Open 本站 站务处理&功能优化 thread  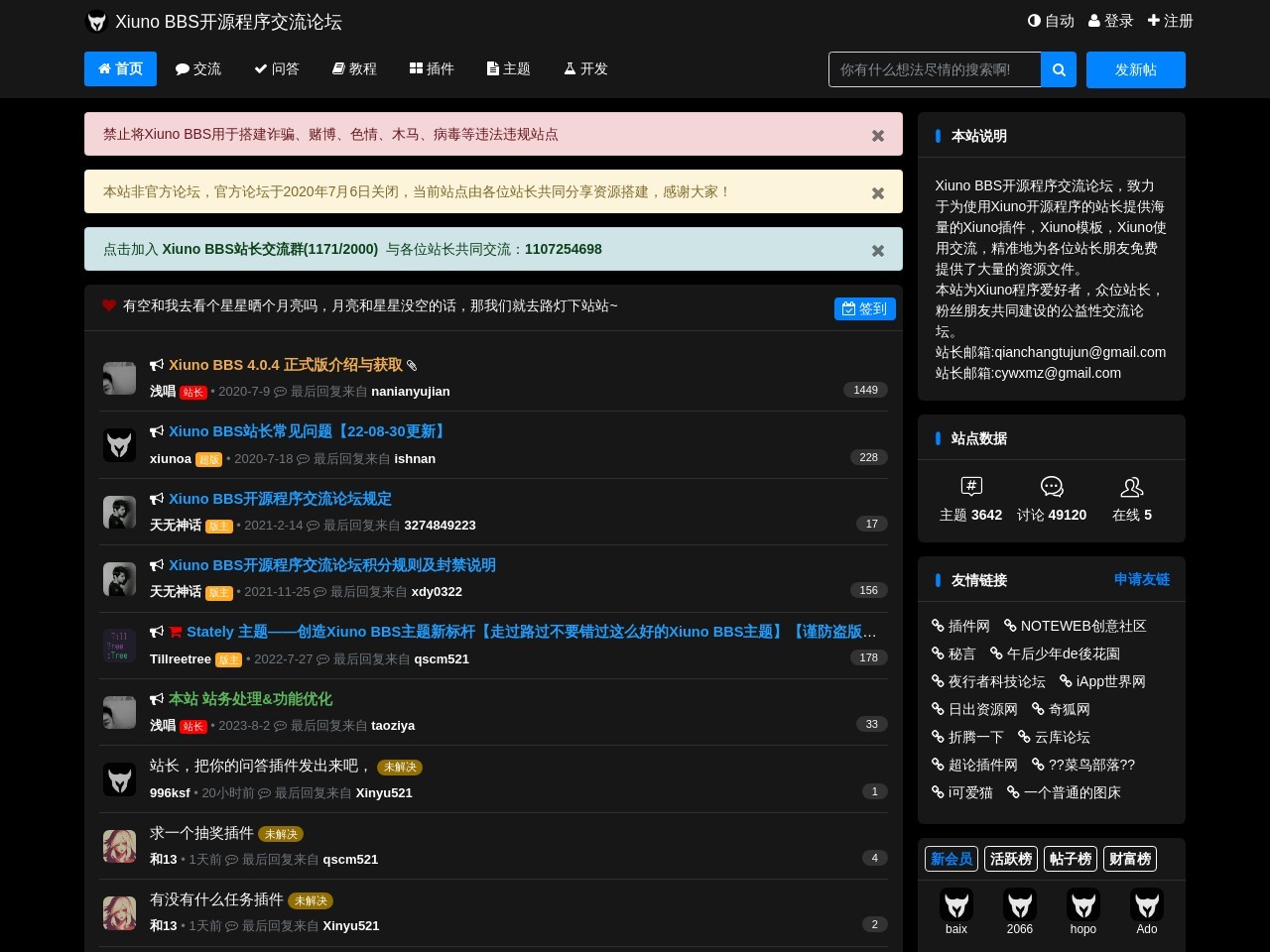pyautogui.click(x=250, y=699)
